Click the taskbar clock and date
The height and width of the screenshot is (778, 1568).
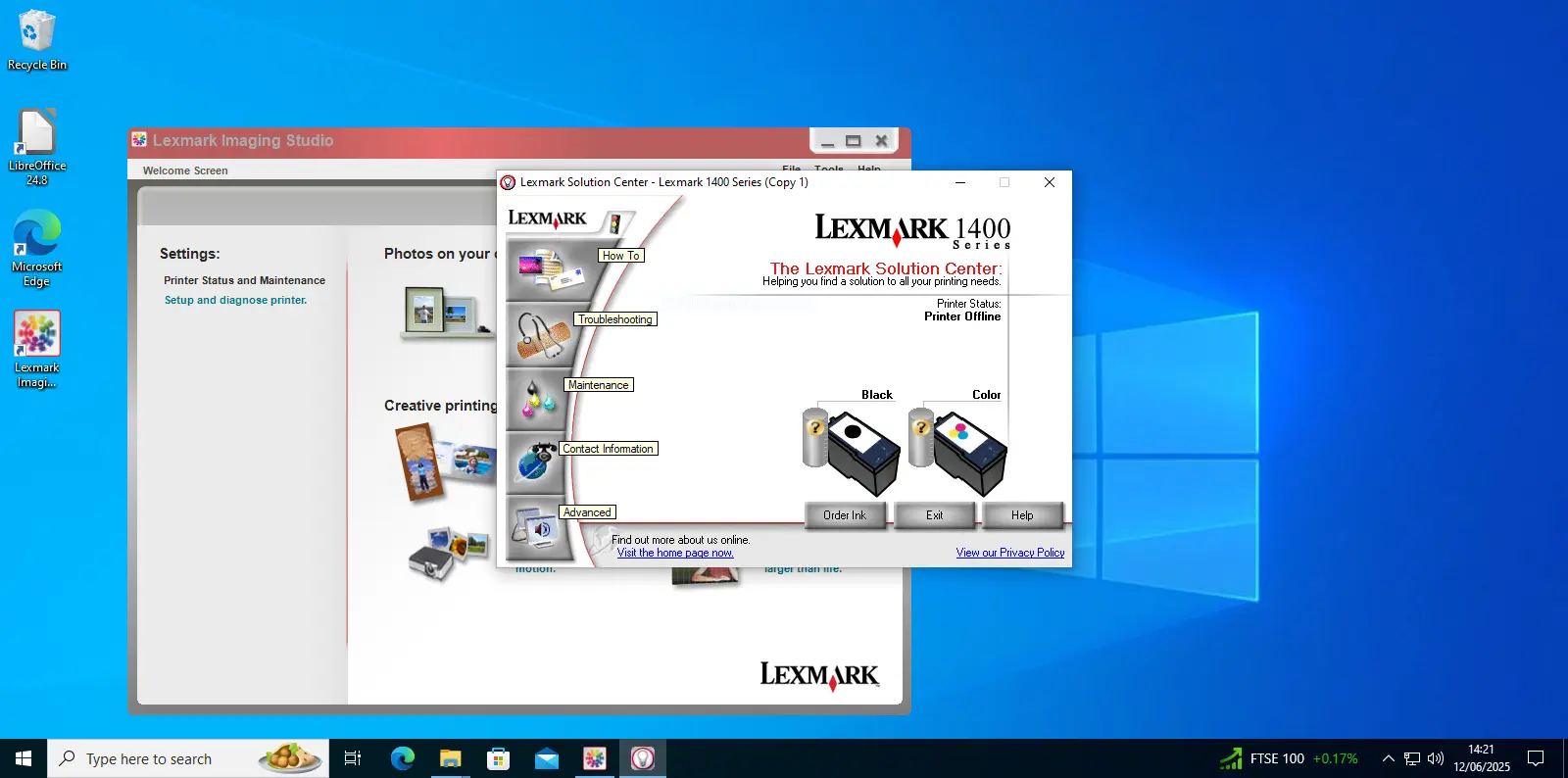(x=1482, y=758)
